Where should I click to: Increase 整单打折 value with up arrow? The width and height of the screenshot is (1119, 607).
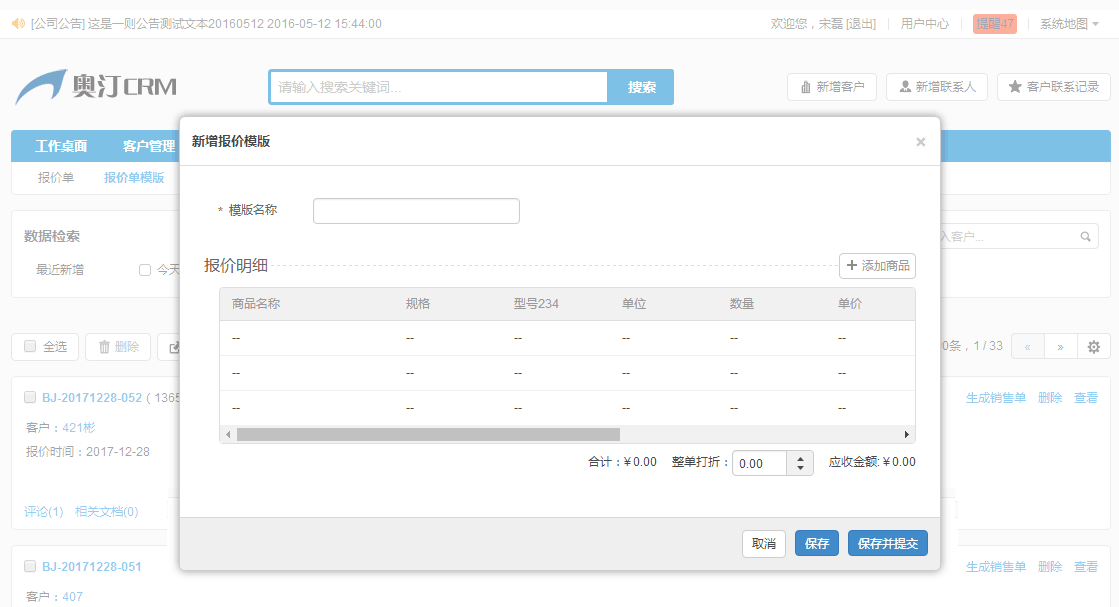coord(800,458)
